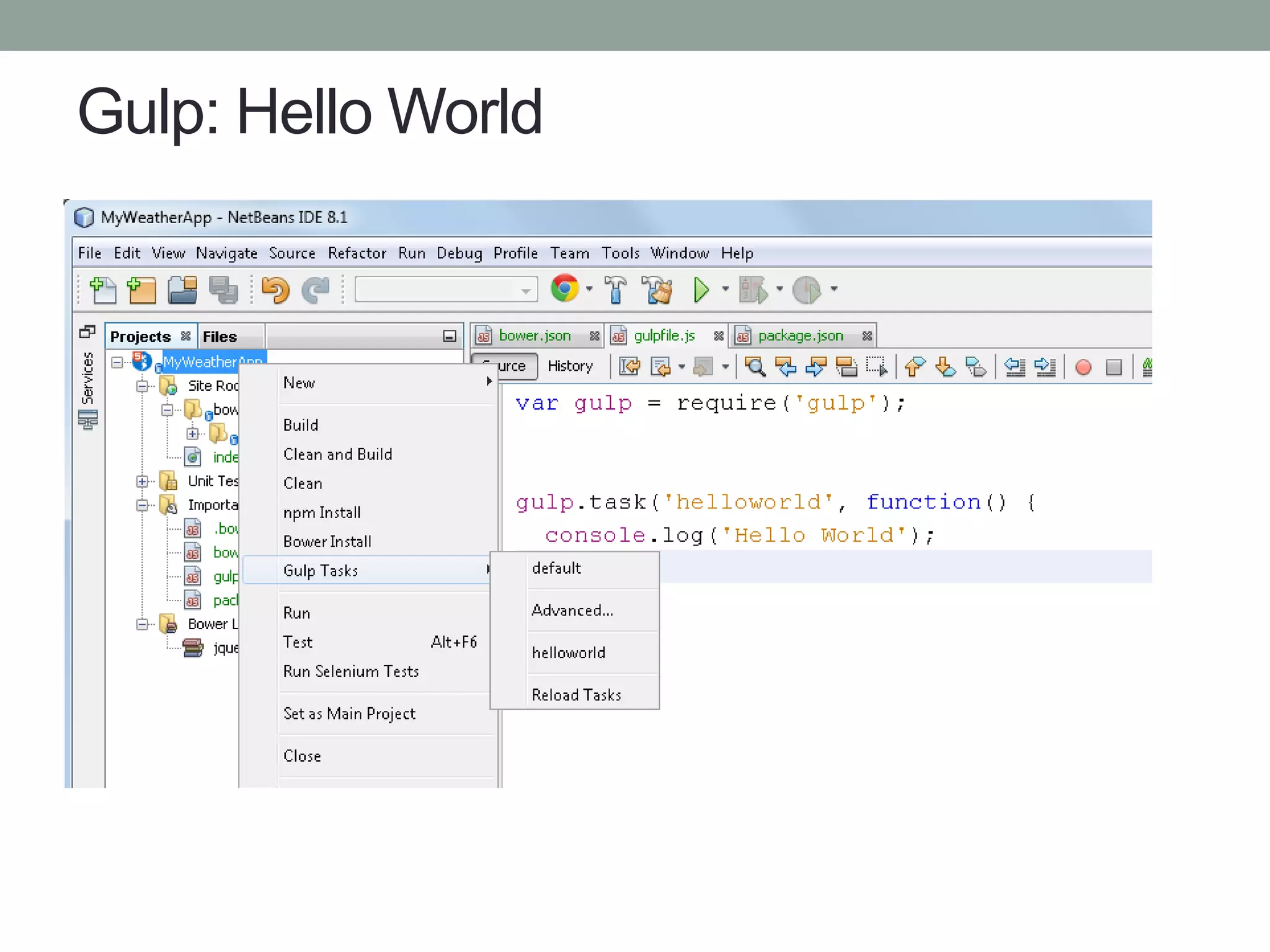The width and height of the screenshot is (1270, 952).
Task: Open the Profile Project dropdown arrow
Action: coord(834,289)
